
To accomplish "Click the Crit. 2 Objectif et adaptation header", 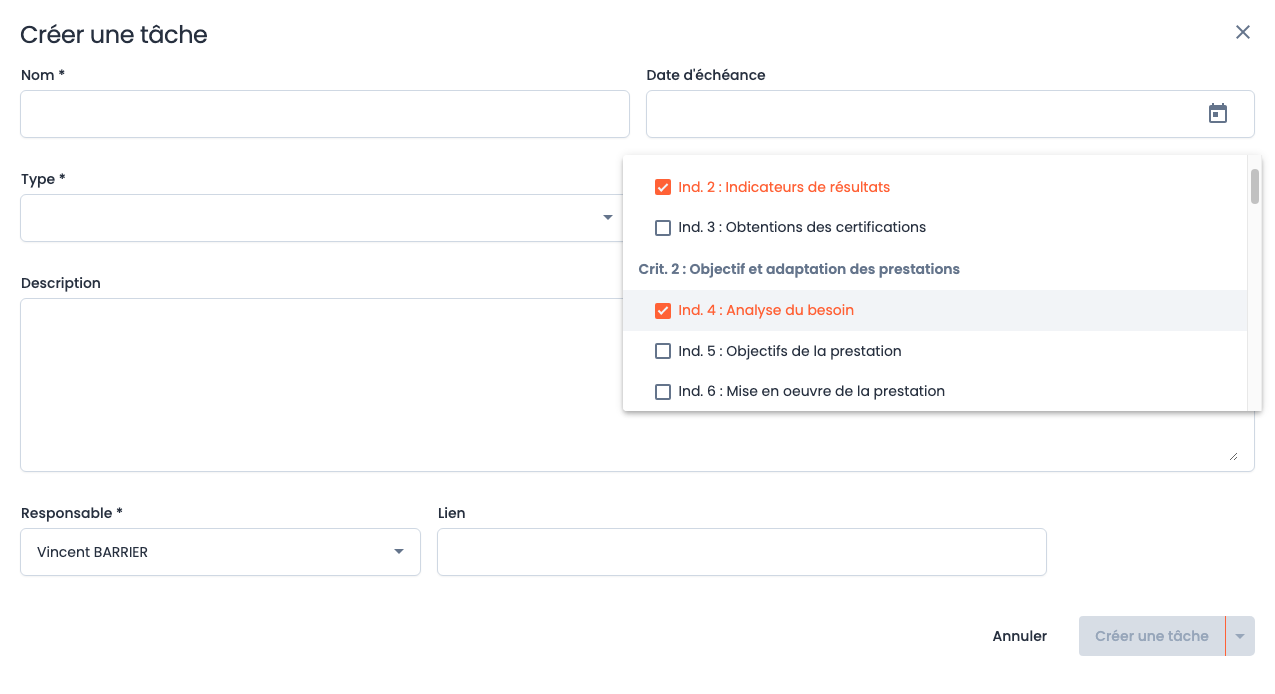I will 798,269.
